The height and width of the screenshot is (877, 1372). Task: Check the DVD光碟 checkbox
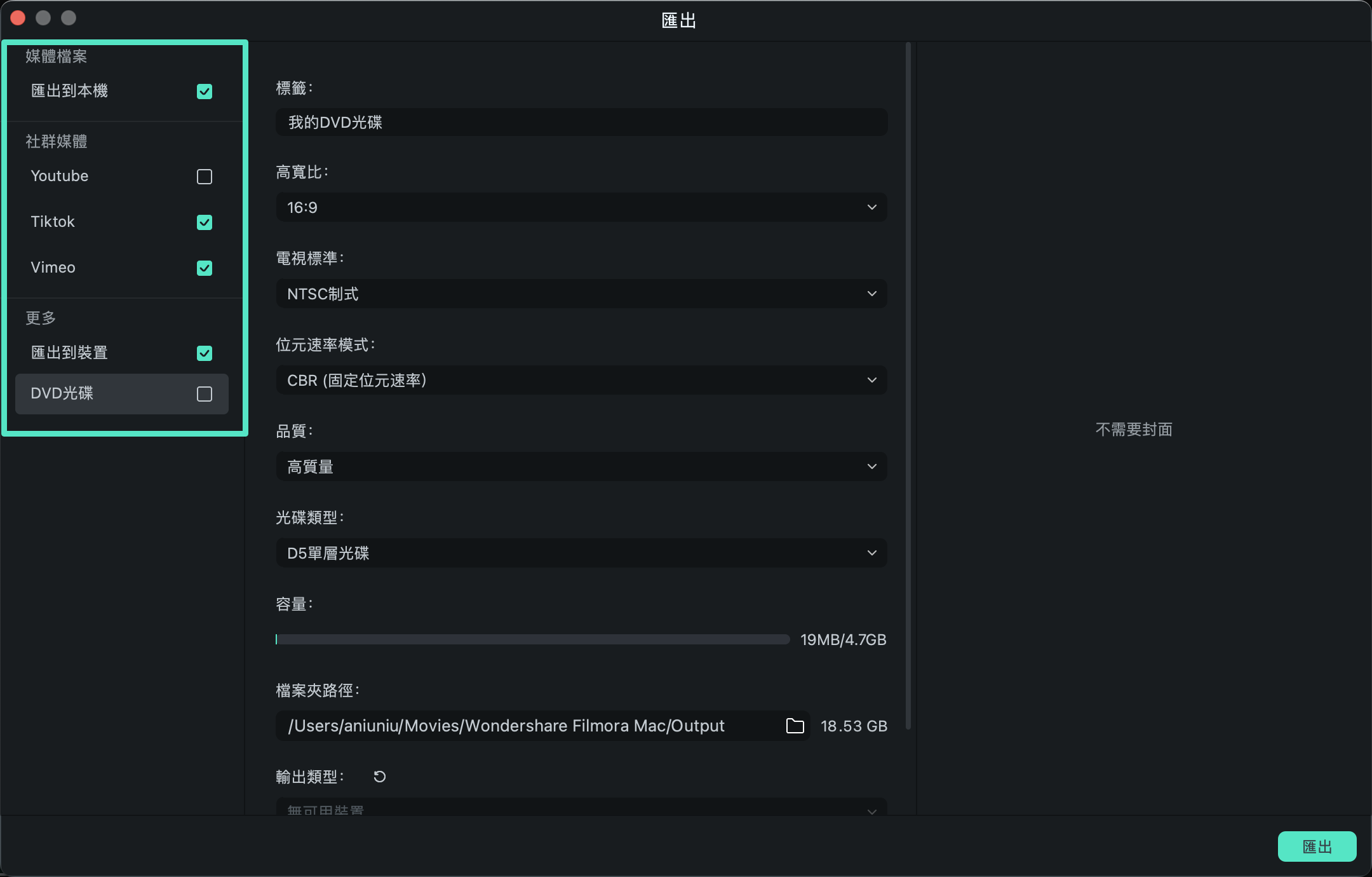pos(205,394)
